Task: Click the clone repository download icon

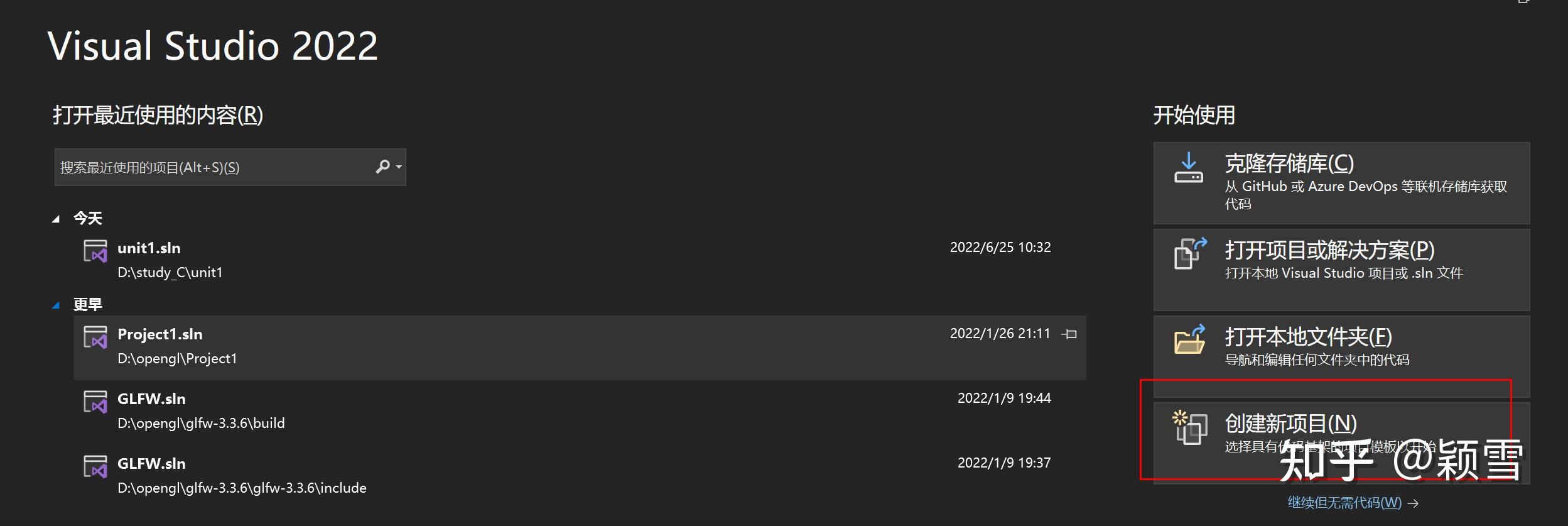Action: click(1188, 168)
